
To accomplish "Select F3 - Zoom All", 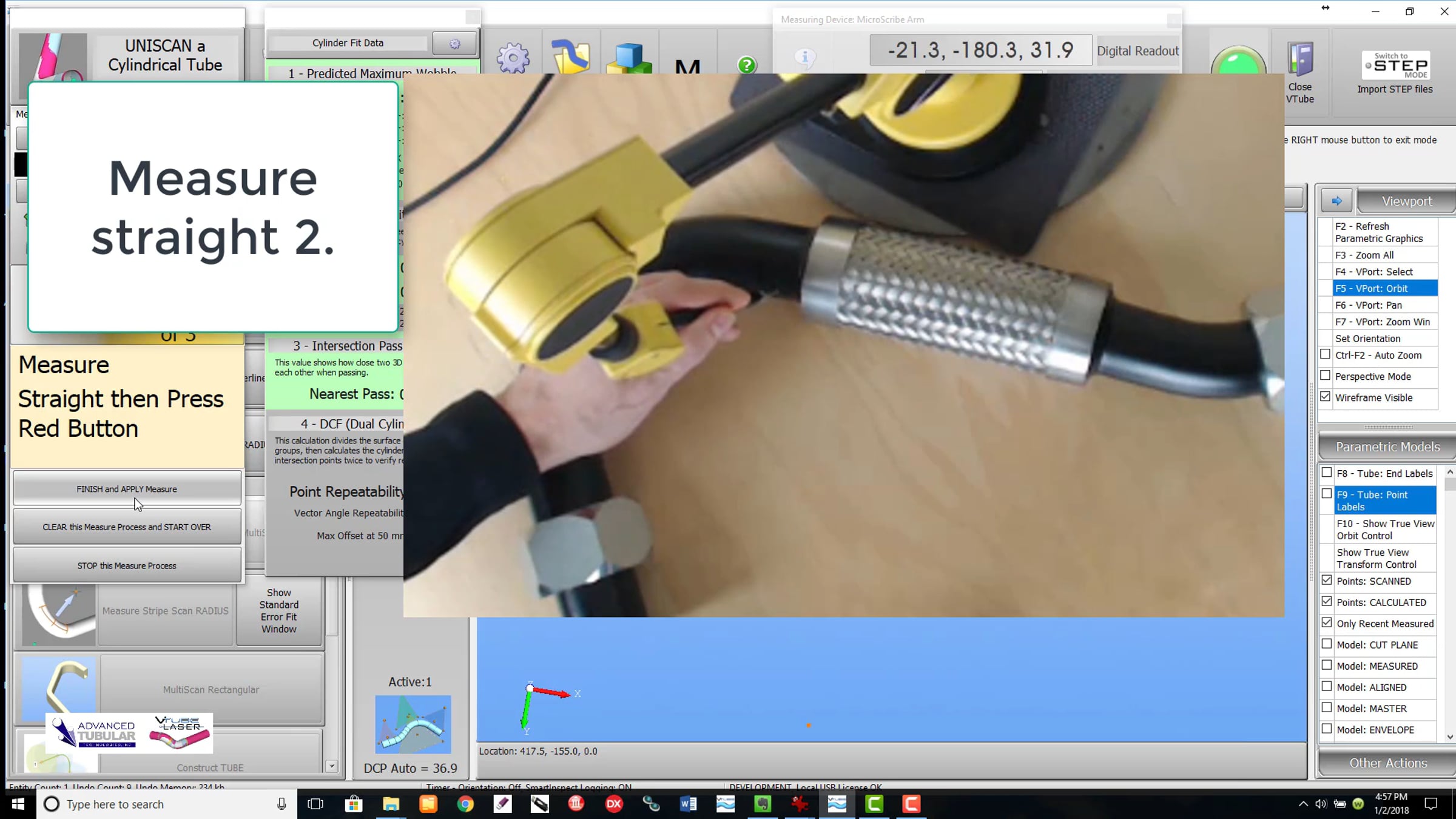I will pyautogui.click(x=1385, y=255).
